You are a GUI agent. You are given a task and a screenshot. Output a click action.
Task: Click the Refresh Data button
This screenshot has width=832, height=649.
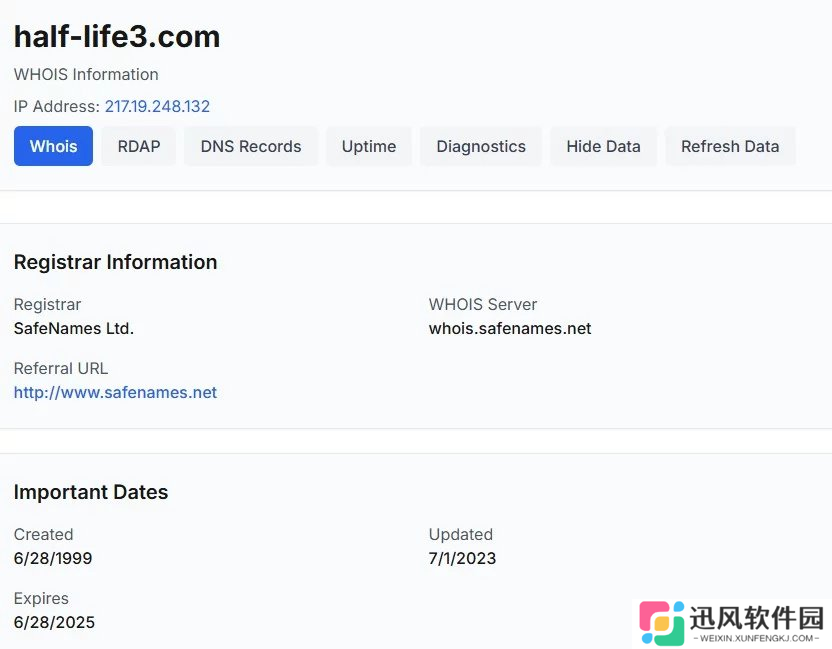click(x=730, y=146)
